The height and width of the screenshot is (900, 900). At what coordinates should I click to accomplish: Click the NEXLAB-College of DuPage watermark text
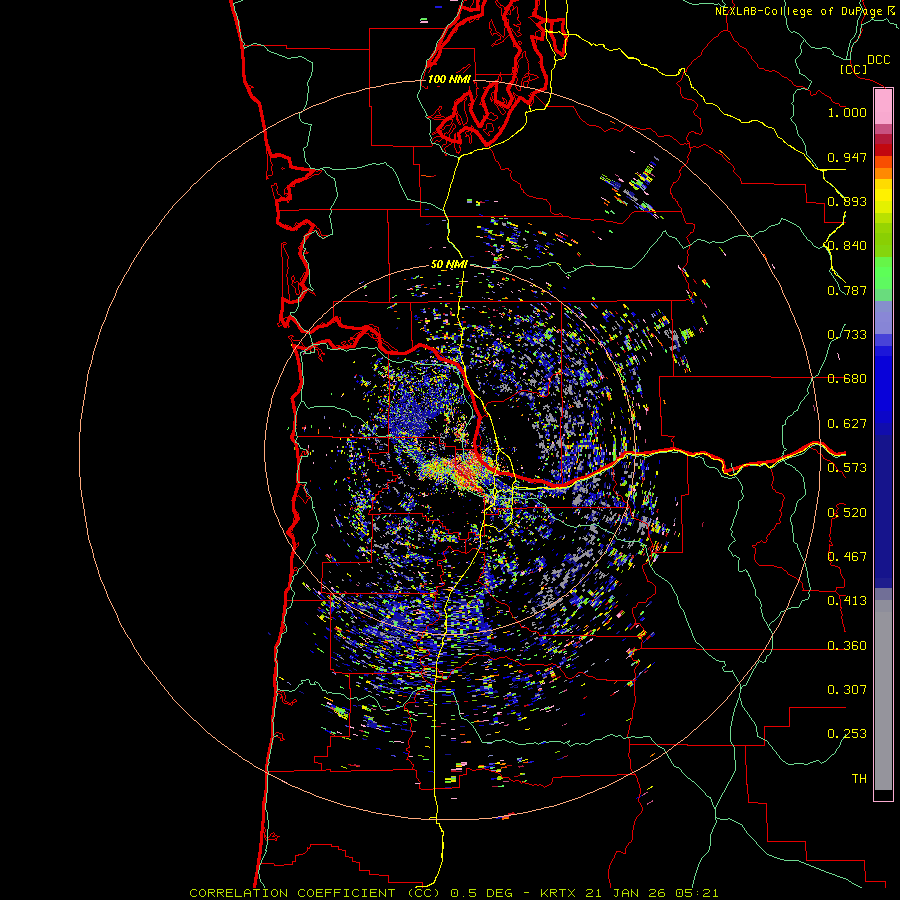[805, 11]
